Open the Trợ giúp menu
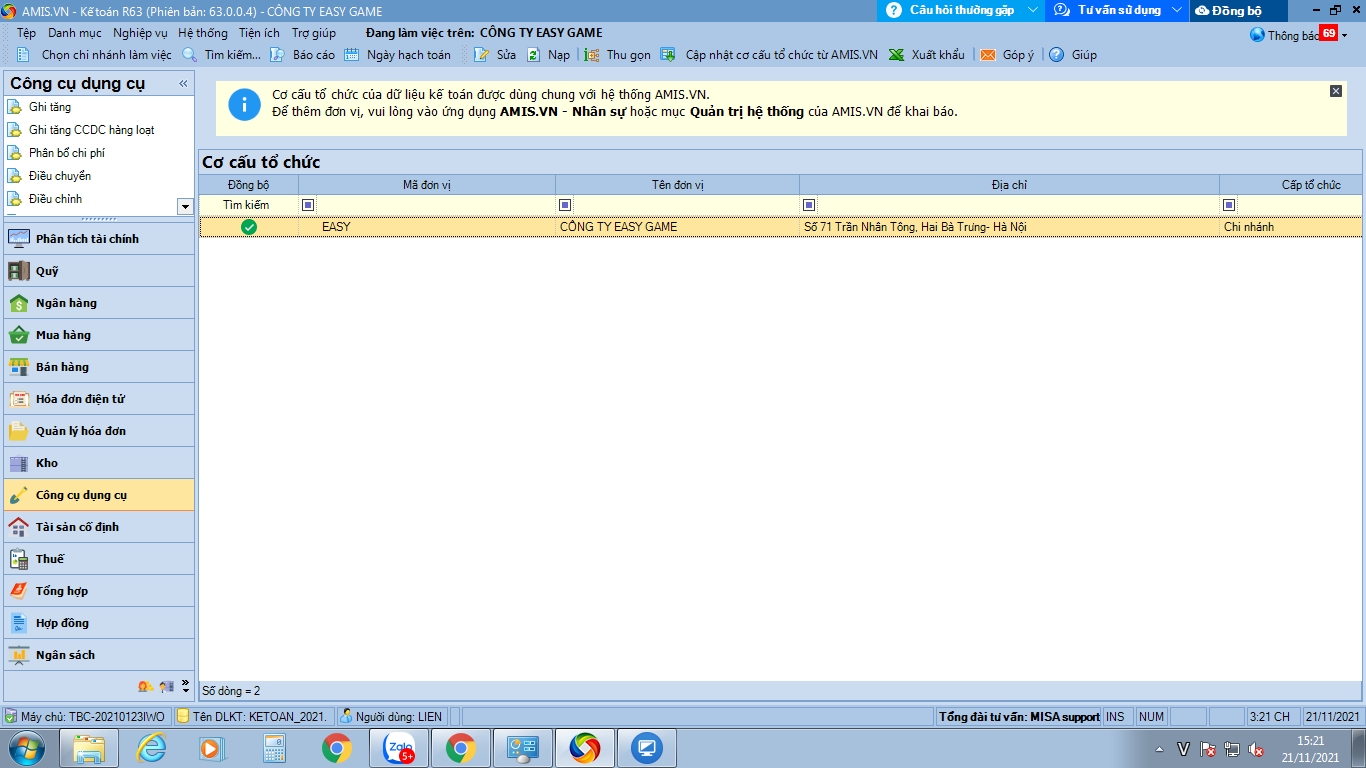This screenshot has height=768, width=1366. pos(313,33)
